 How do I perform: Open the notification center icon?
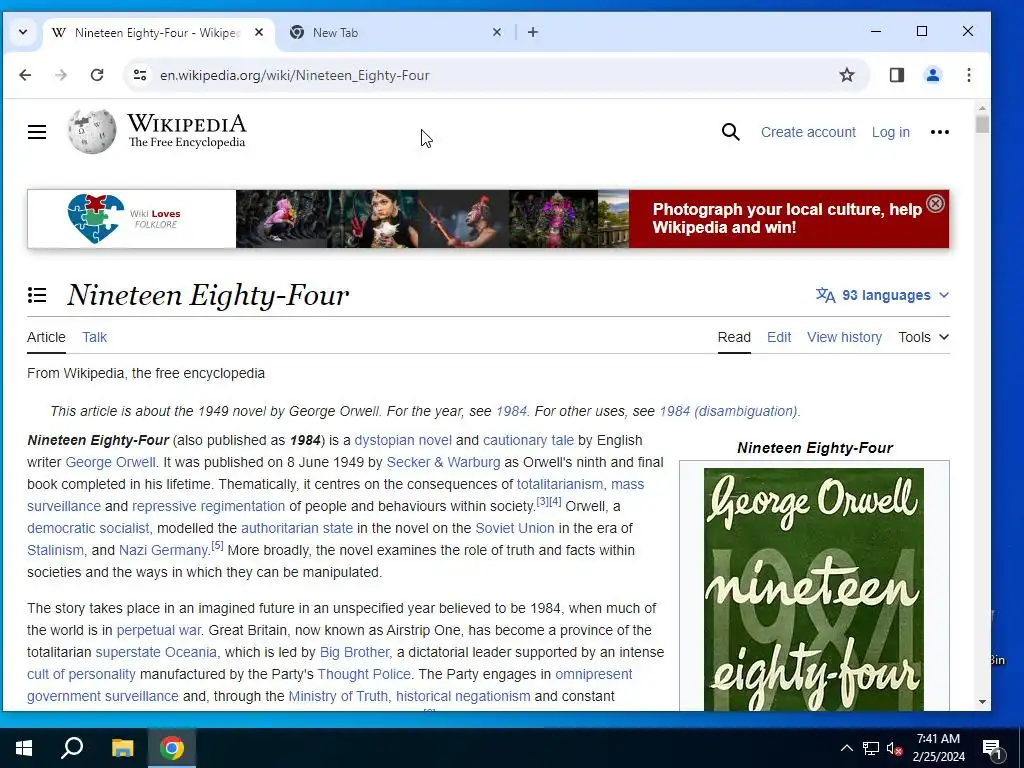[992, 748]
